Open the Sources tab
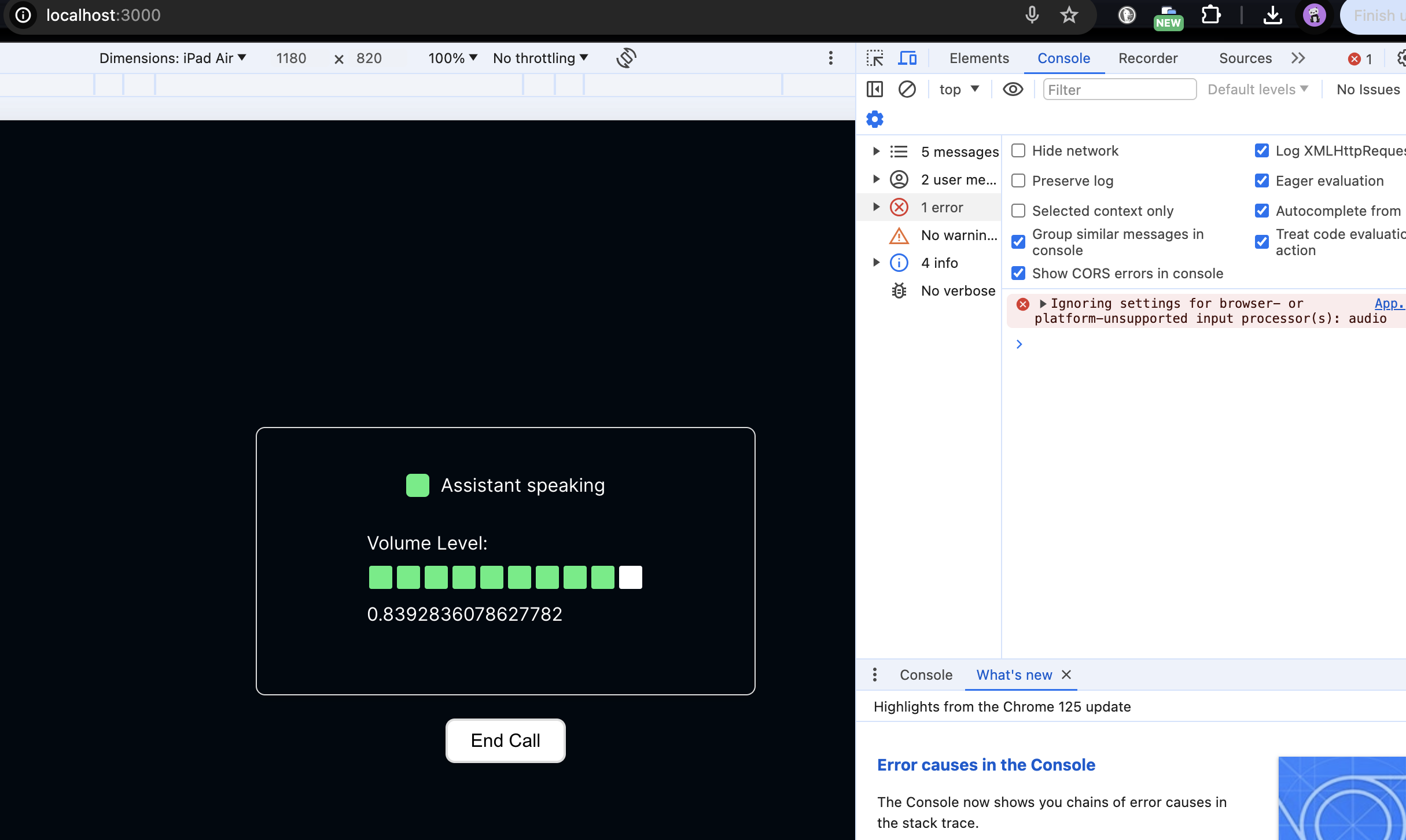The height and width of the screenshot is (840, 1406). (1245, 58)
